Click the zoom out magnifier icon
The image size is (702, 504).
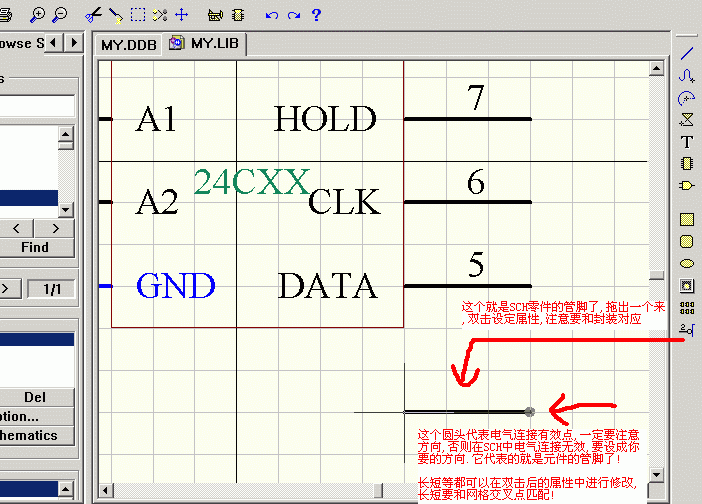[59, 14]
